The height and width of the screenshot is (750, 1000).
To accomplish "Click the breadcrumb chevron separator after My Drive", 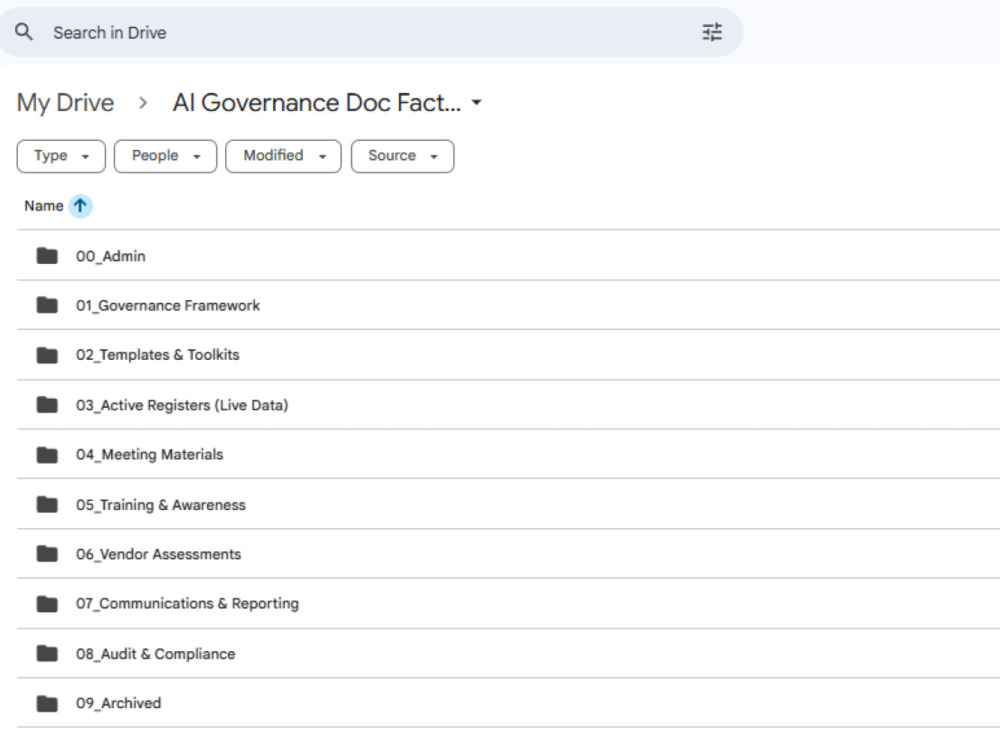I will 143,103.
